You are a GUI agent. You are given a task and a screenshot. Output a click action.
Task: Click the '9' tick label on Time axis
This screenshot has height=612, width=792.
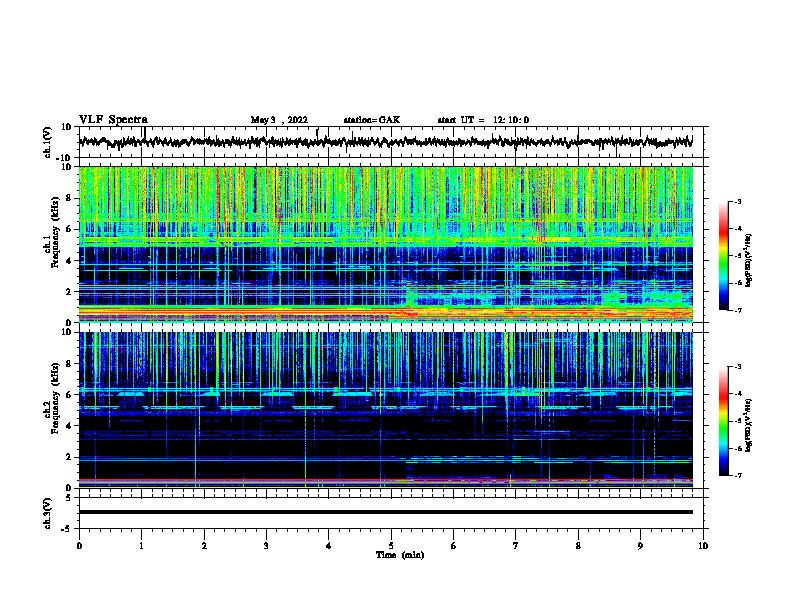click(640, 546)
